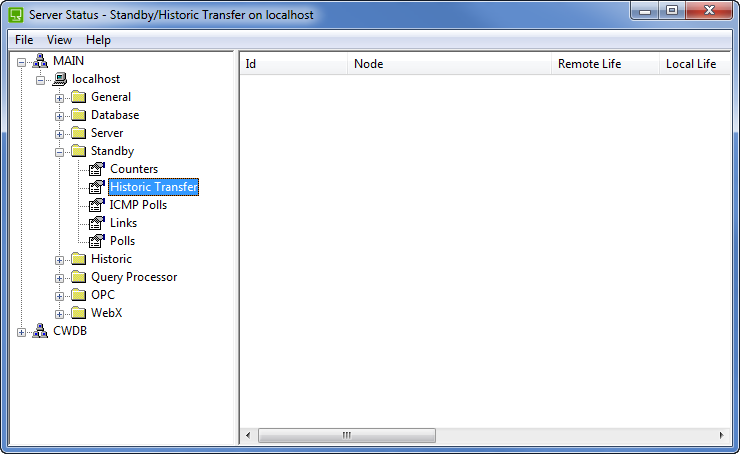Expand the CWDB system tree node

point(22,332)
